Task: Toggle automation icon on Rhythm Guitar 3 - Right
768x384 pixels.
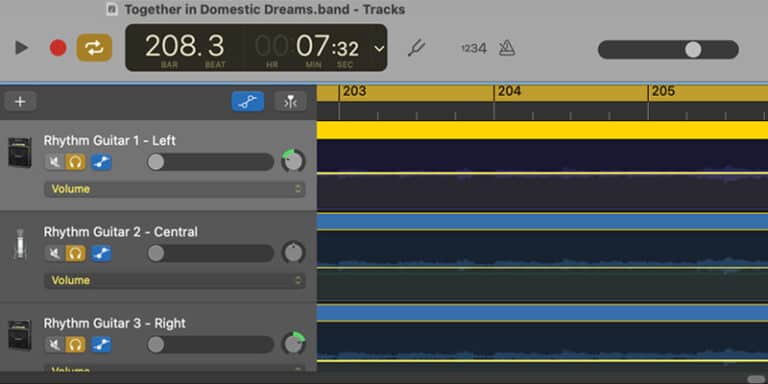Action: coord(101,345)
